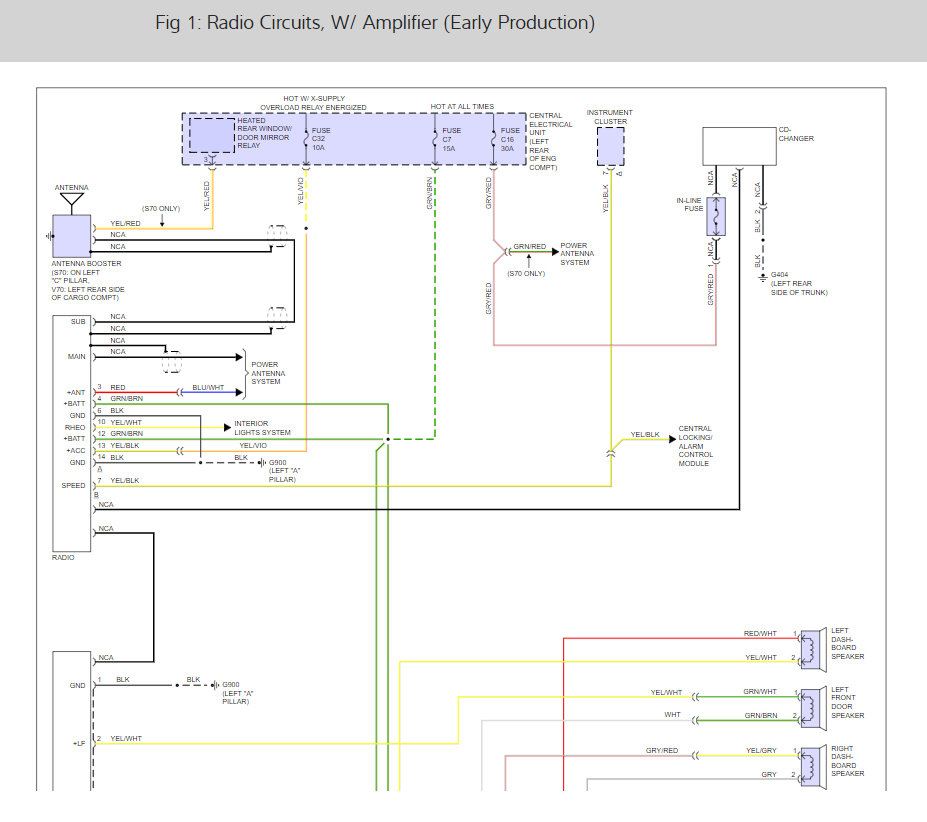
Task: Click the amplifier +LF pin label
Action: click(x=79, y=743)
